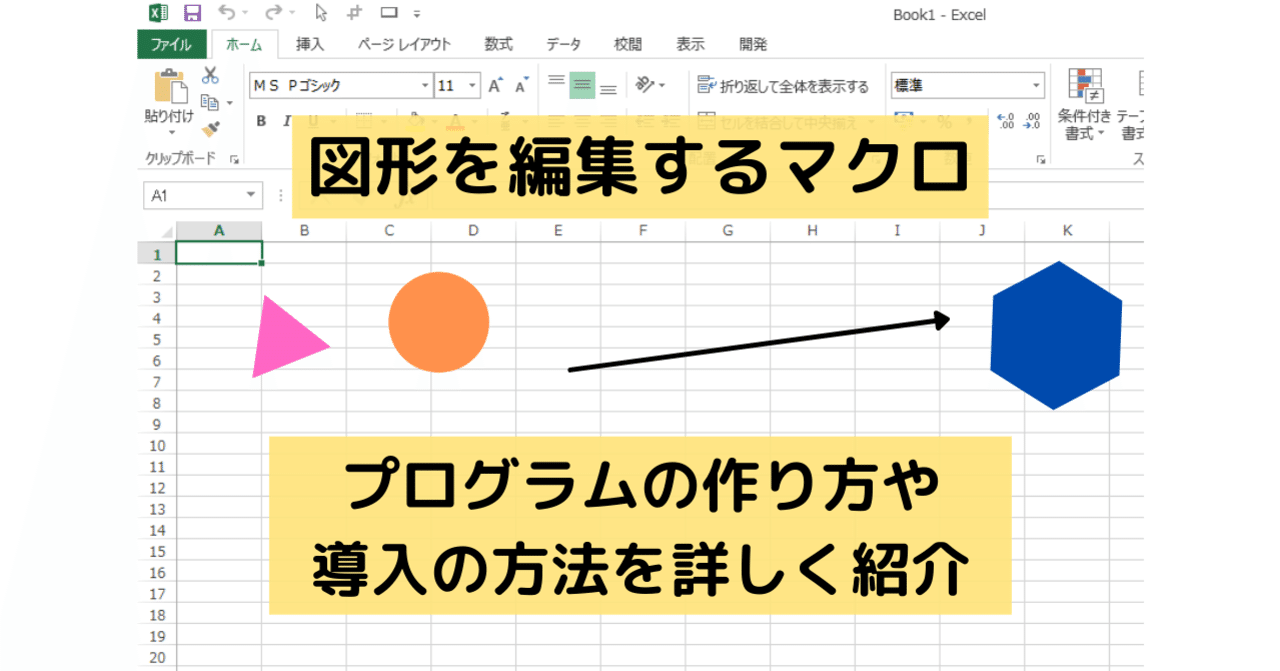Switch to the 挿入 ribbon tab
The width and height of the screenshot is (1280, 671).
pos(310,44)
